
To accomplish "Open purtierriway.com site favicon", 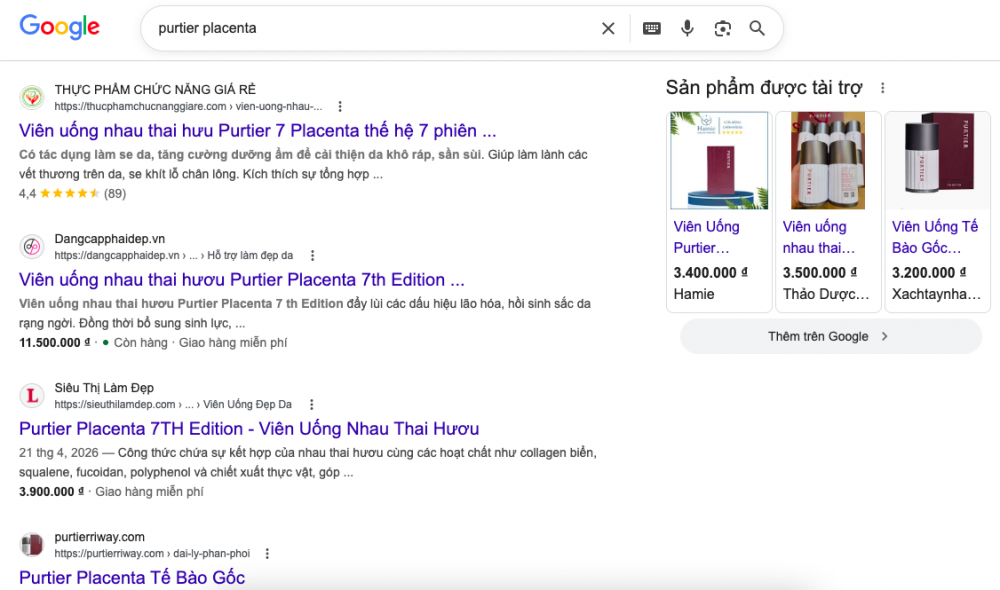I will point(32,545).
